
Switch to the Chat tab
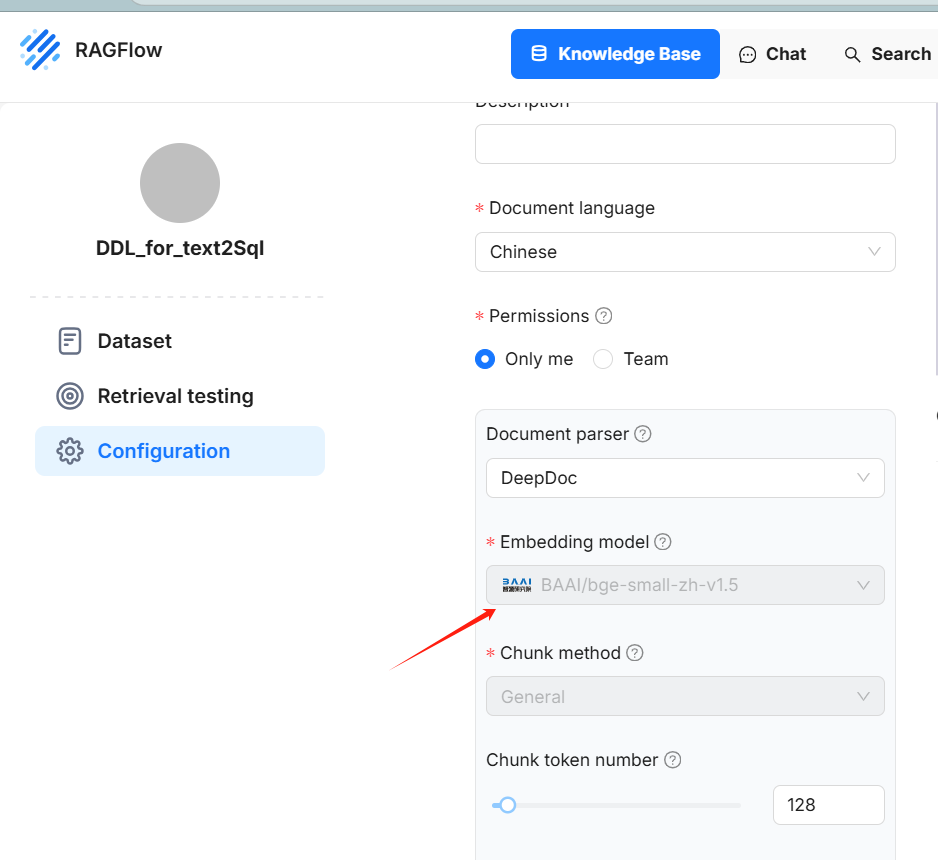(x=772, y=54)
